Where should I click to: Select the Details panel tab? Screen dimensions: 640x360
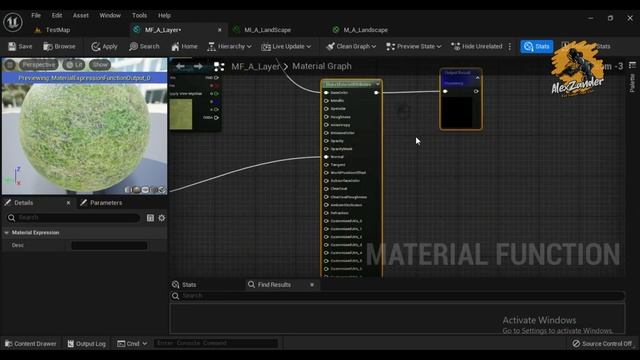(24, 203)
